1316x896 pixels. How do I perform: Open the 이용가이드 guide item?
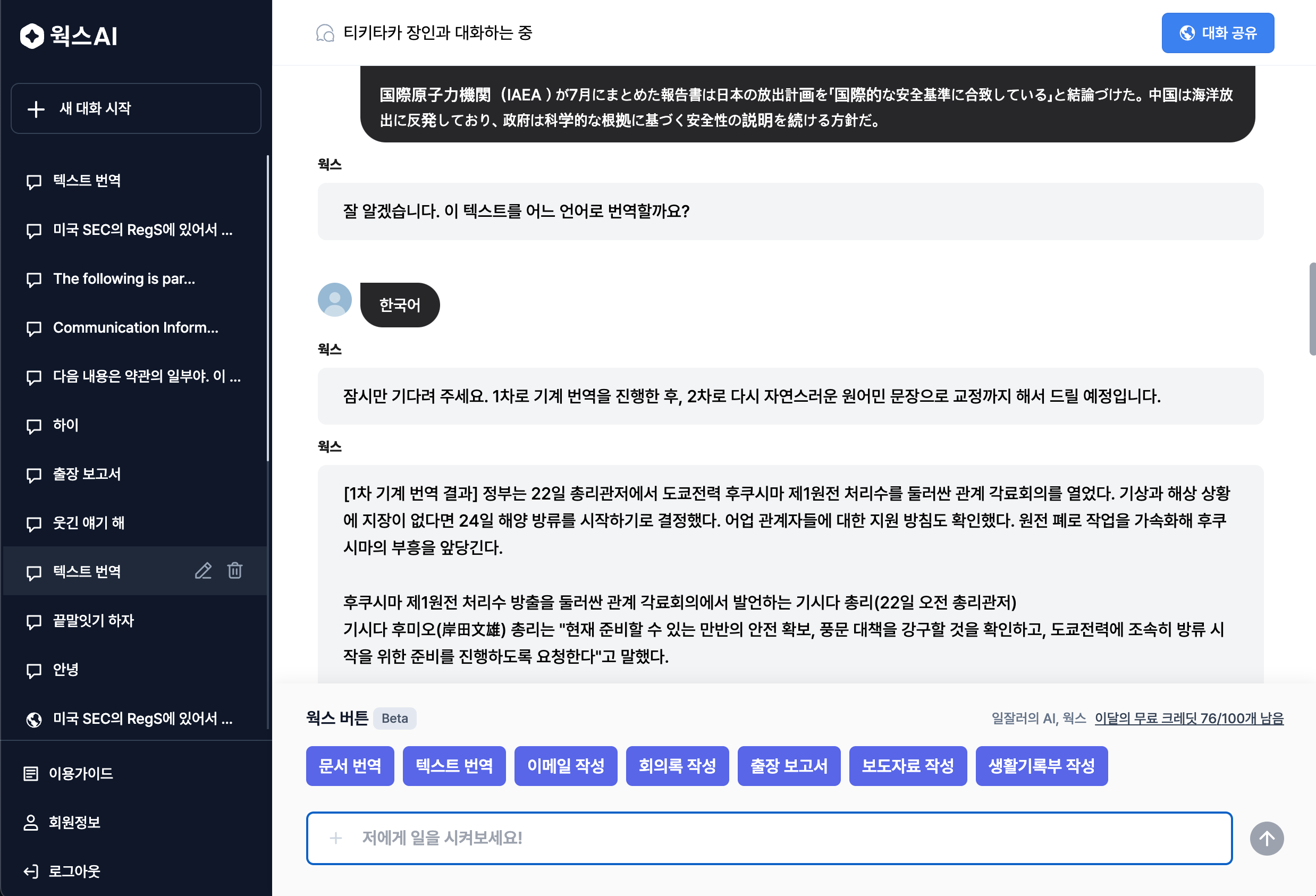[x=80, y=773]
